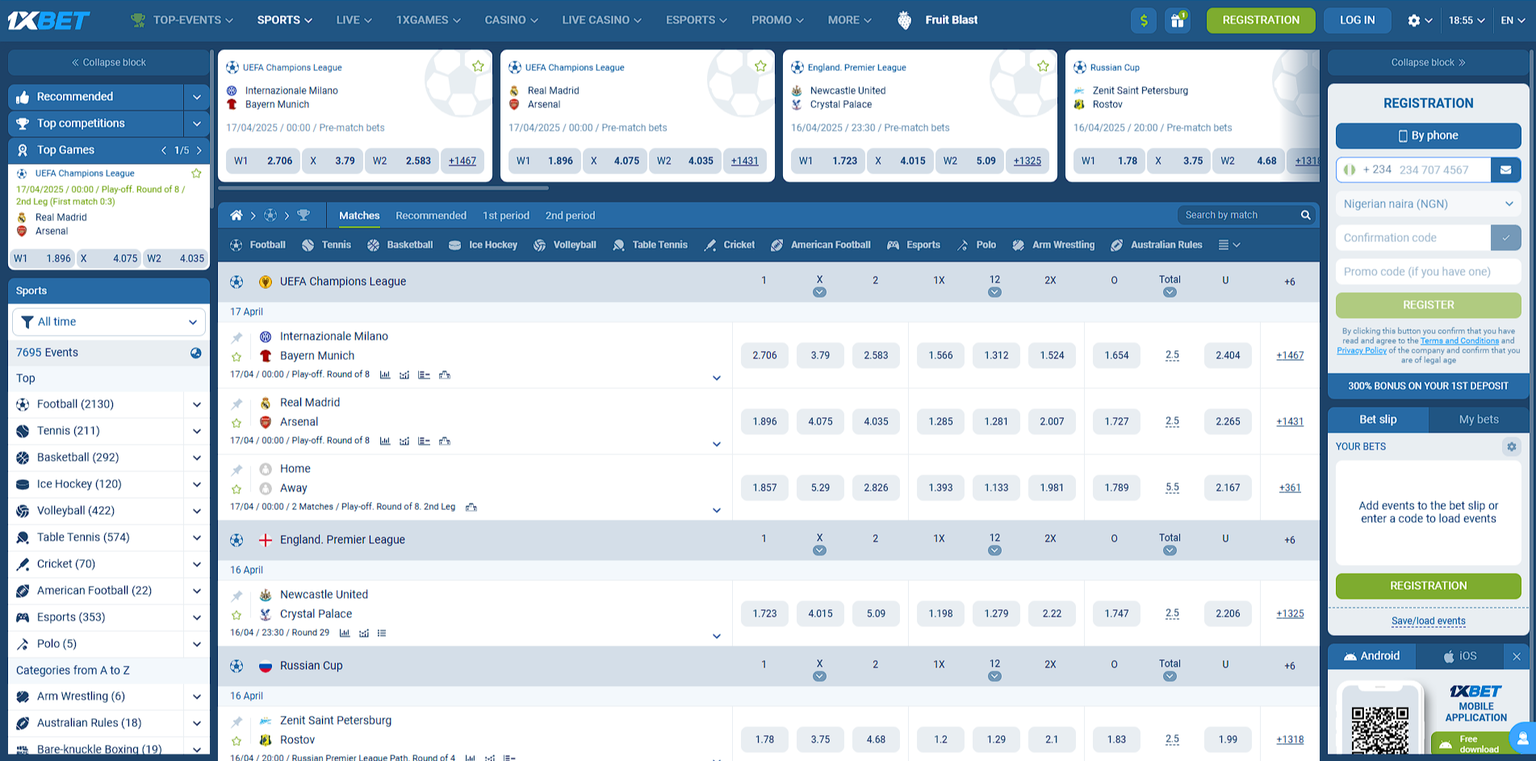The width and height of the screenshot is (1536, 761).
Task: Toggle favorite star for Zenit vs Rostov row
Action: [237, 741]
